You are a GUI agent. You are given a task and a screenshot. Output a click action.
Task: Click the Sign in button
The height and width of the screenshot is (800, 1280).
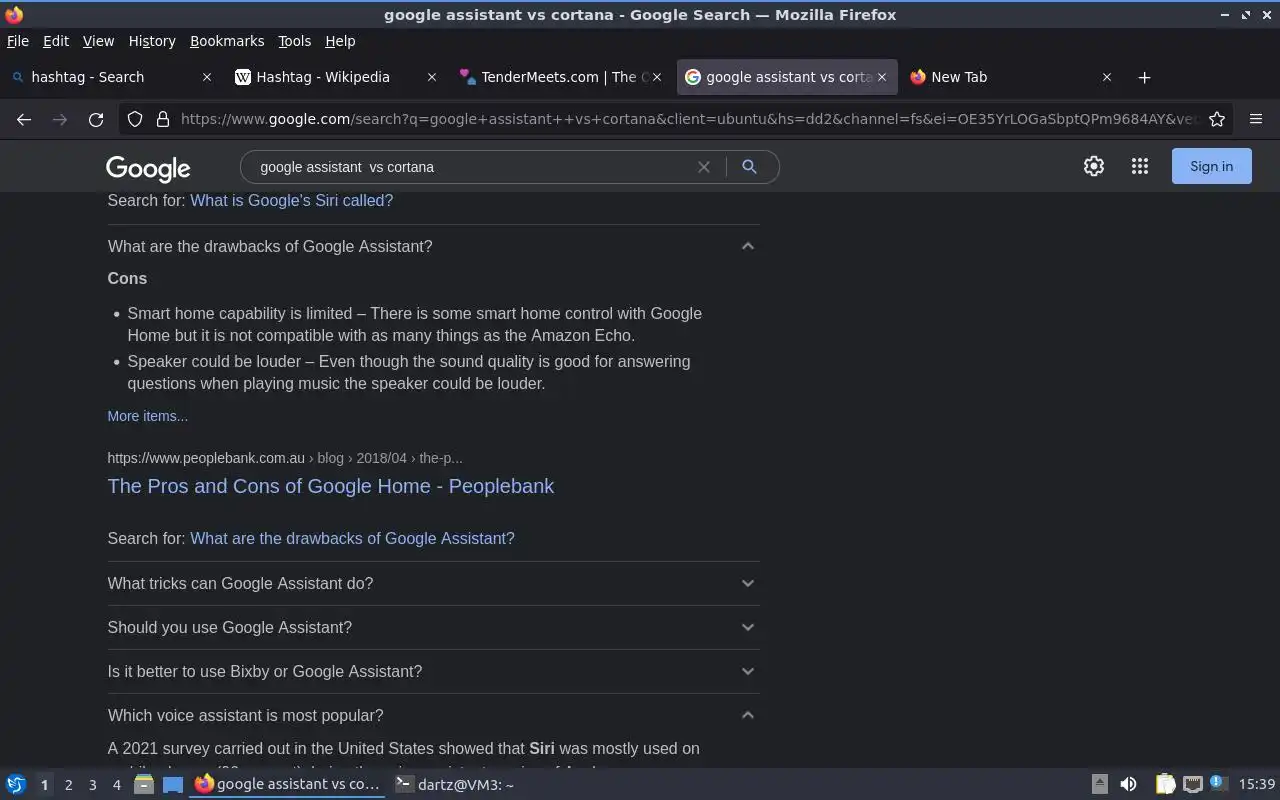pos(1211,166)
